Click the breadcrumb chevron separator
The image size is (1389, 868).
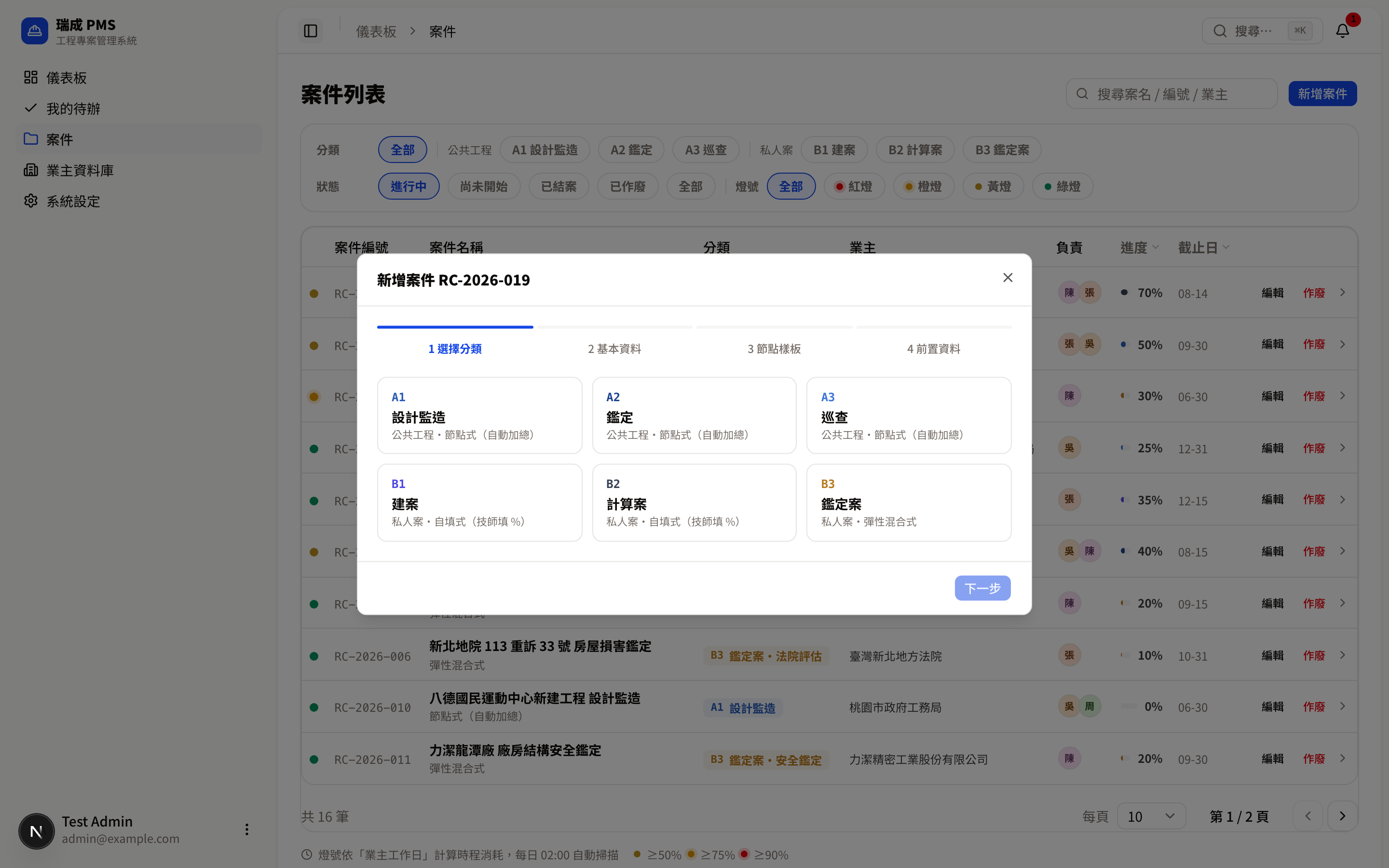click(413, 31)
